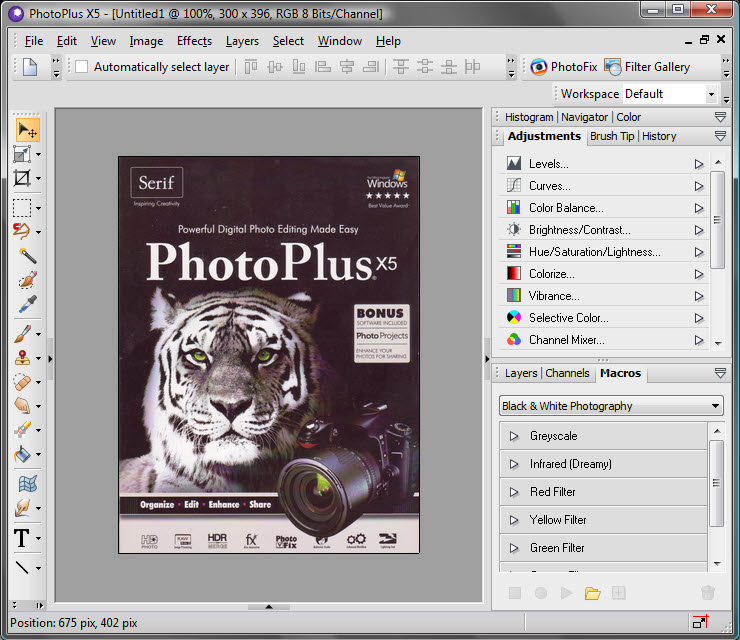Select the Text tool
Image resolution: width=740 pixels, height=640 pixels.
tap(22, 538)
